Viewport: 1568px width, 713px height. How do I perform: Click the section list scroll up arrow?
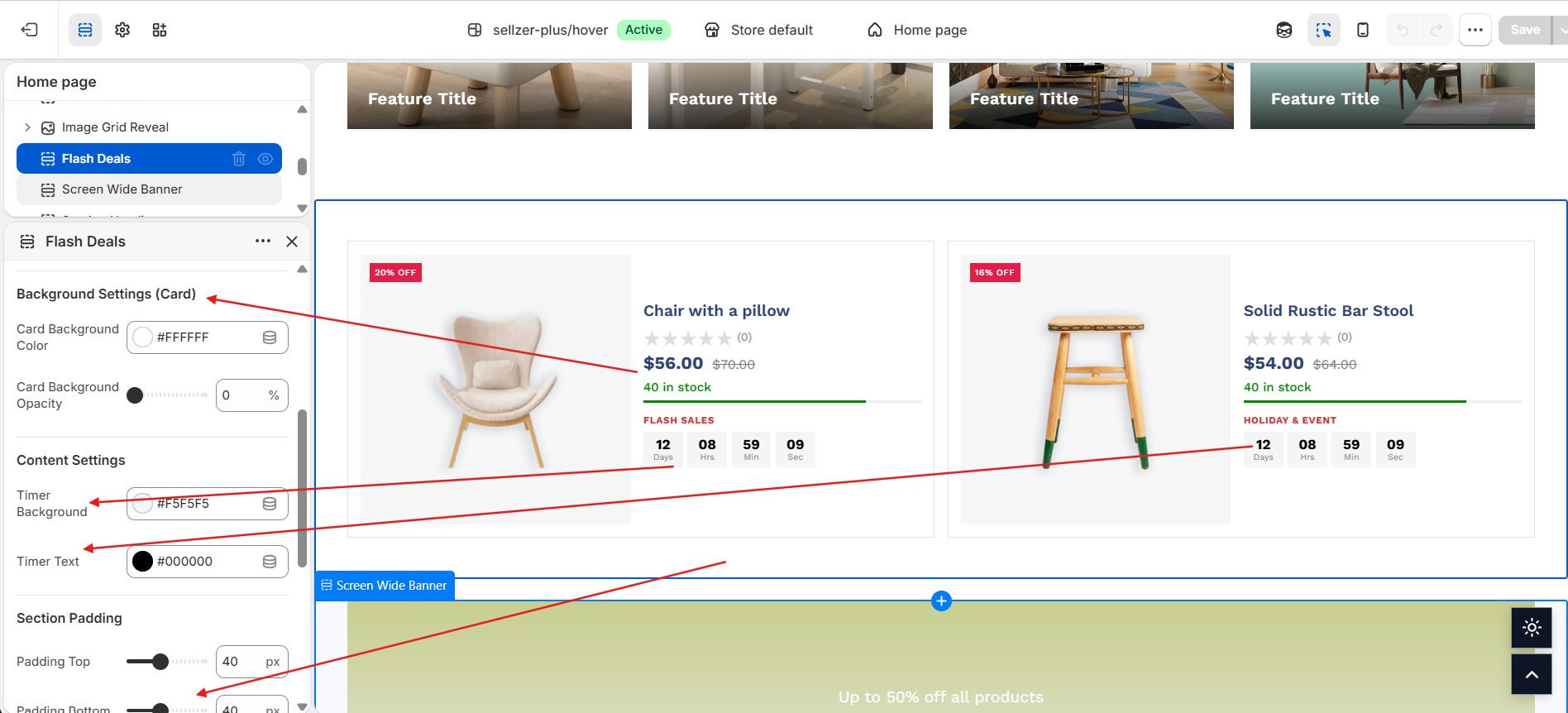coord(302,109)
